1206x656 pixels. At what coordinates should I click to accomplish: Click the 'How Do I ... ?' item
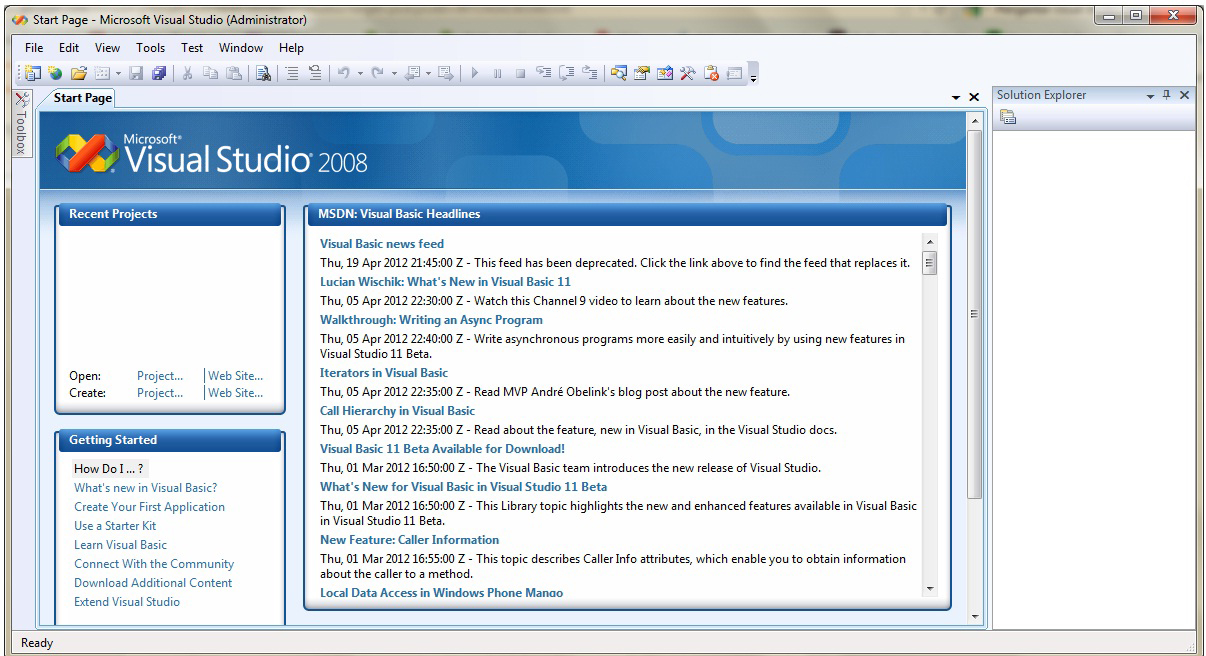(109, 469)
